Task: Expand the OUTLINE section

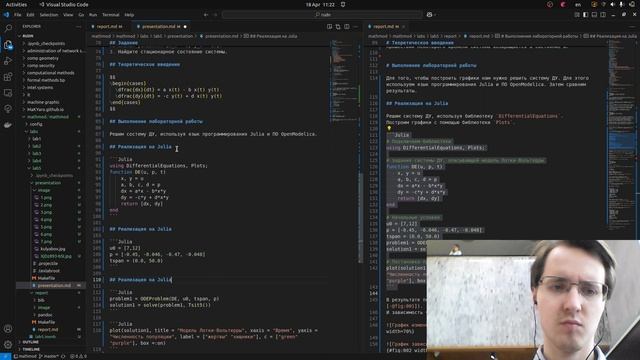Action: [x=31, y=342]
